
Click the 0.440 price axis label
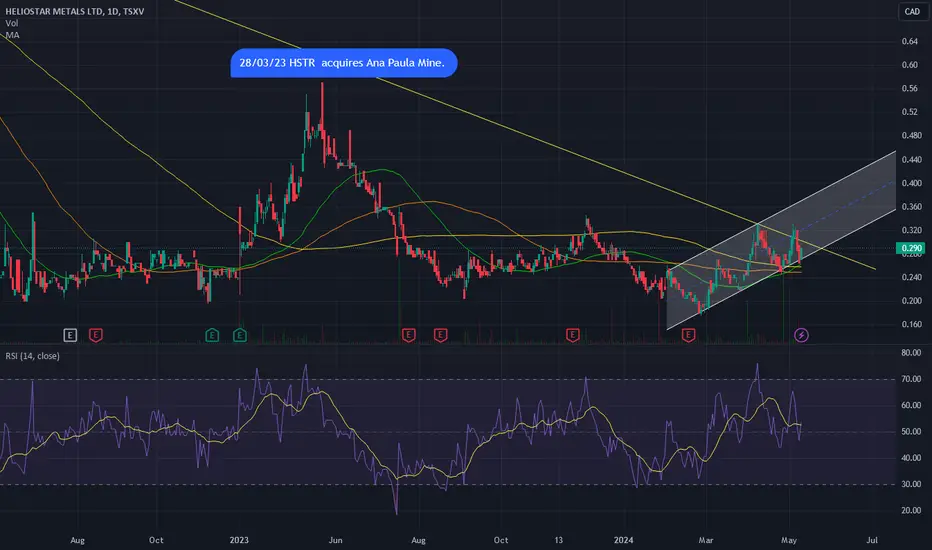tap(912, 159)
